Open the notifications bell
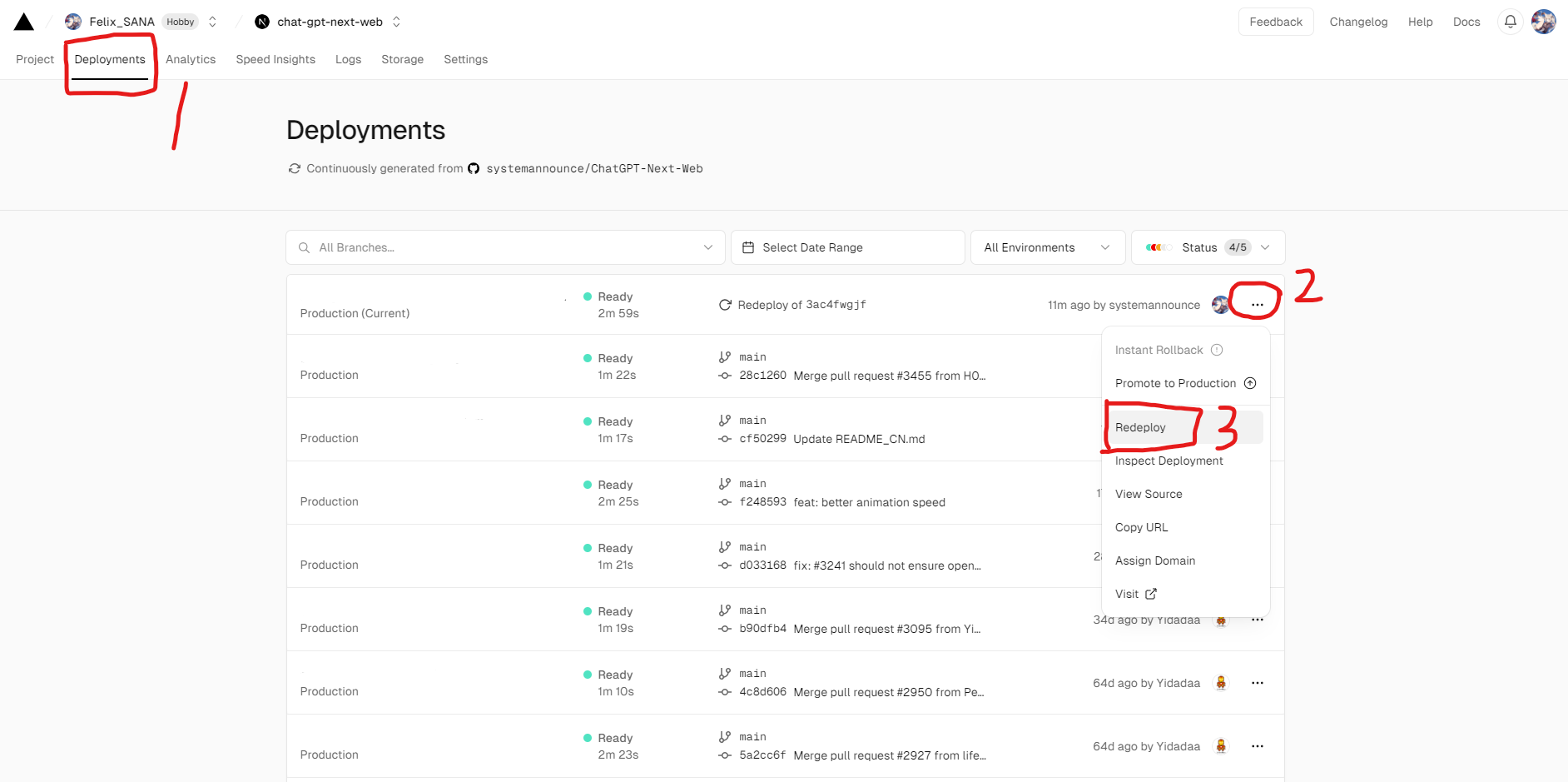 (x=1510, y=22)
